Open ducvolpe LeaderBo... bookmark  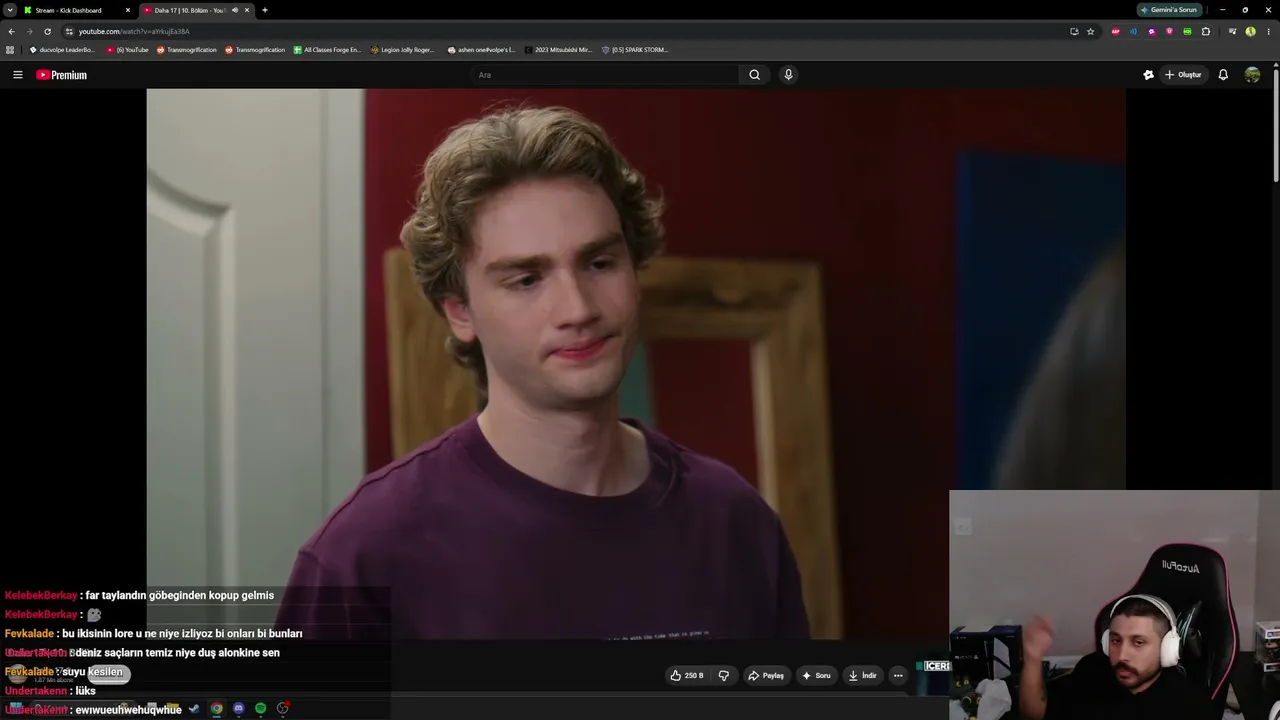(x=62, y=50)
